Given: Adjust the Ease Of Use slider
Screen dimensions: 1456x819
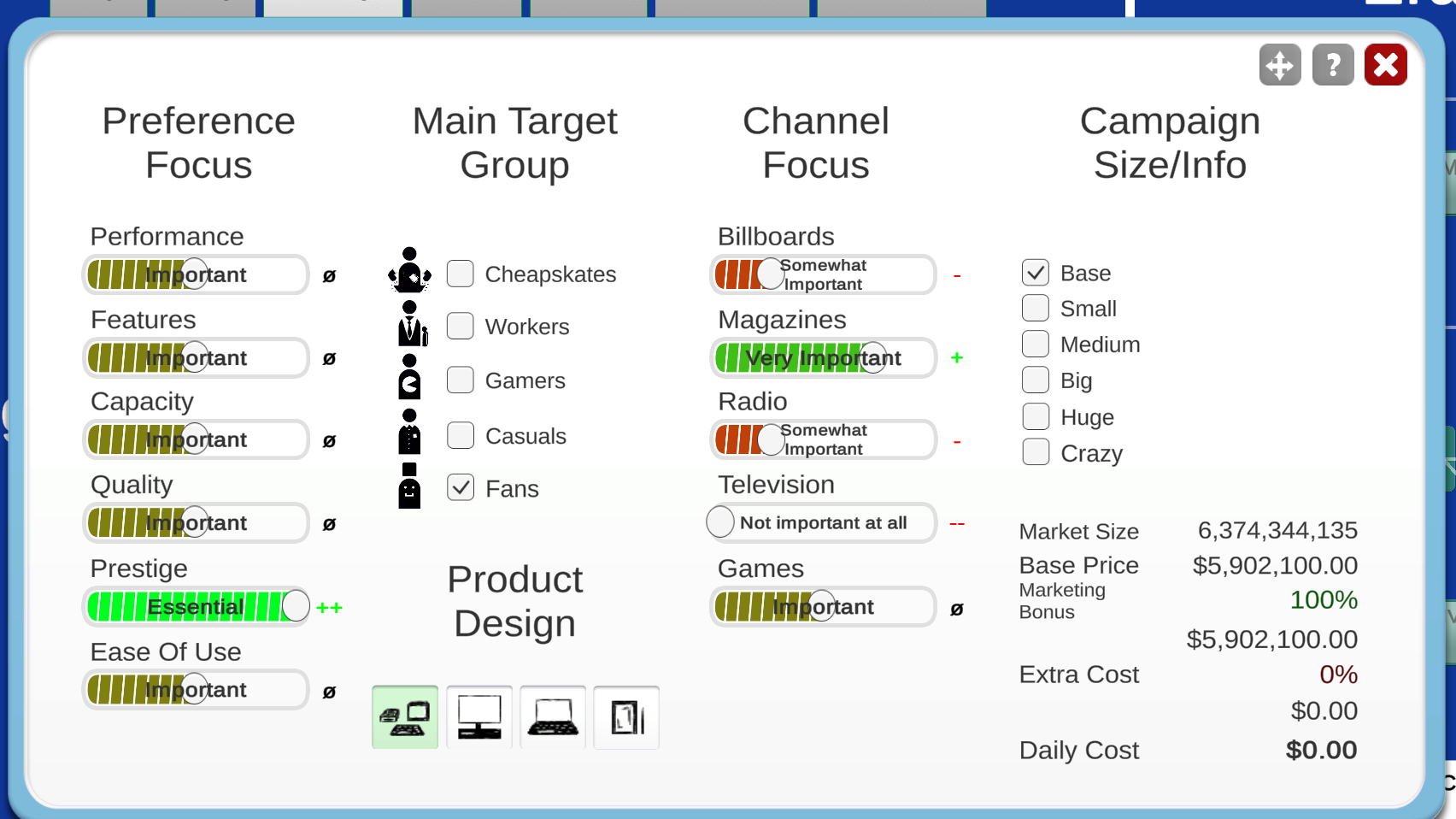Looking at the screenshot, I should (x=196, y=689).
